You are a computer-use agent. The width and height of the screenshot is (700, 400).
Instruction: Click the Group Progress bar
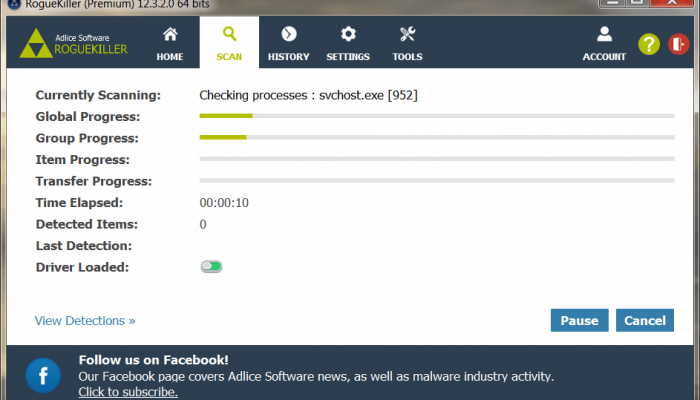pyautogui.click(x=437, y=137)
